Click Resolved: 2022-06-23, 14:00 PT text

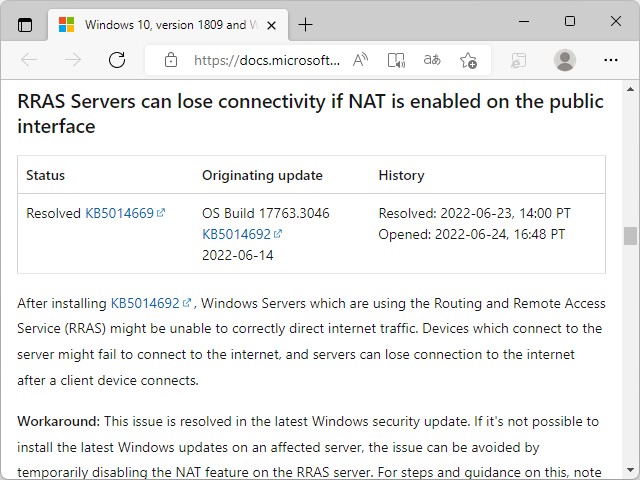click(x=474, y=213)
